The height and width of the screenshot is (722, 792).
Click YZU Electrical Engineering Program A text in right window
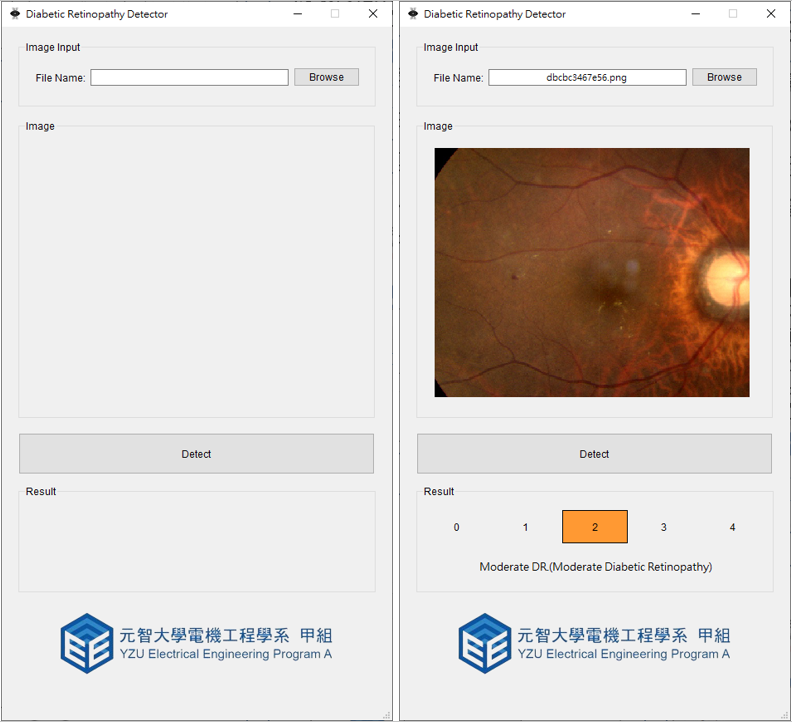(624, 654)
